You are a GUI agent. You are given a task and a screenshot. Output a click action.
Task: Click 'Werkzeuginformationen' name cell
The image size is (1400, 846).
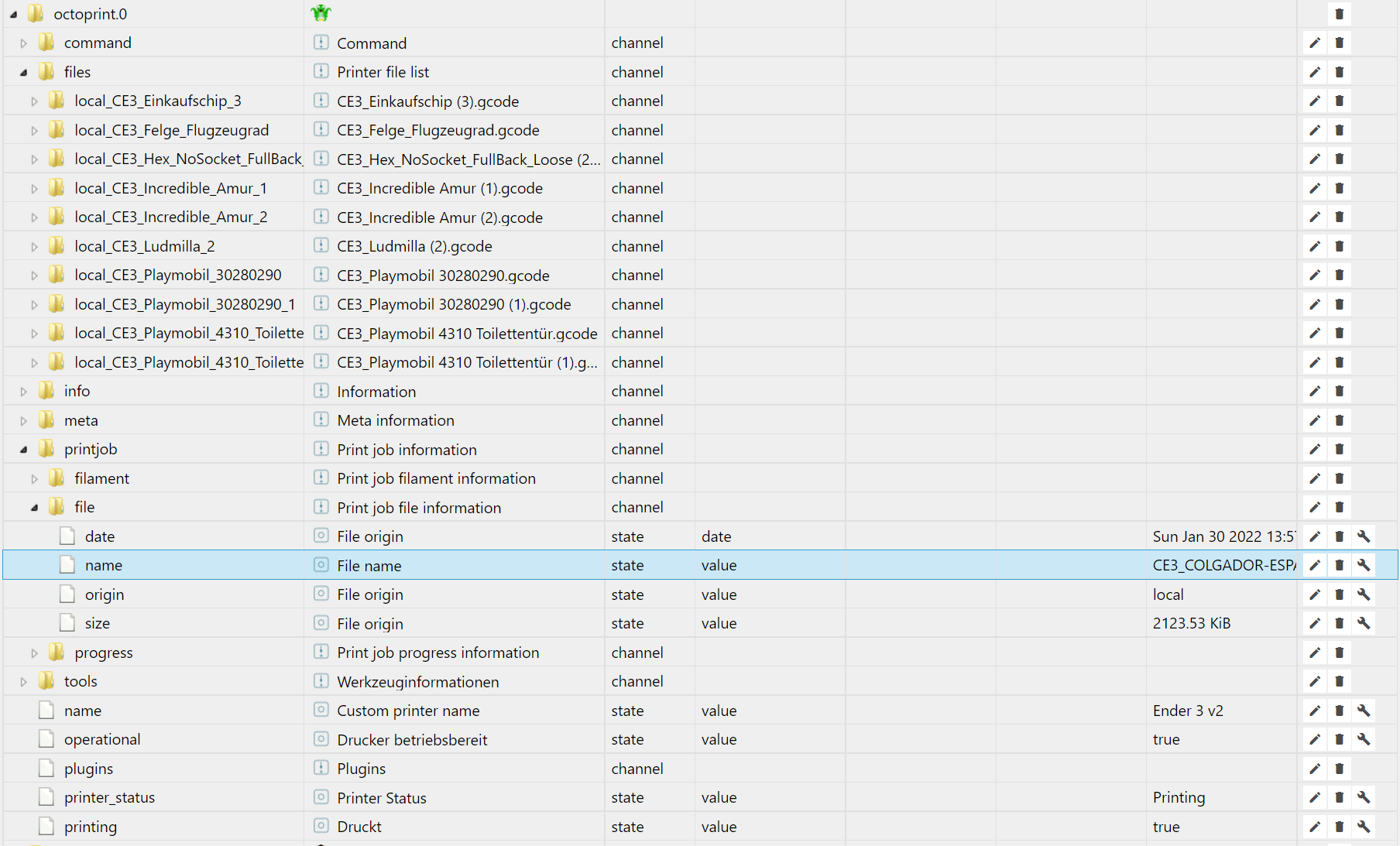coord(418,682)
